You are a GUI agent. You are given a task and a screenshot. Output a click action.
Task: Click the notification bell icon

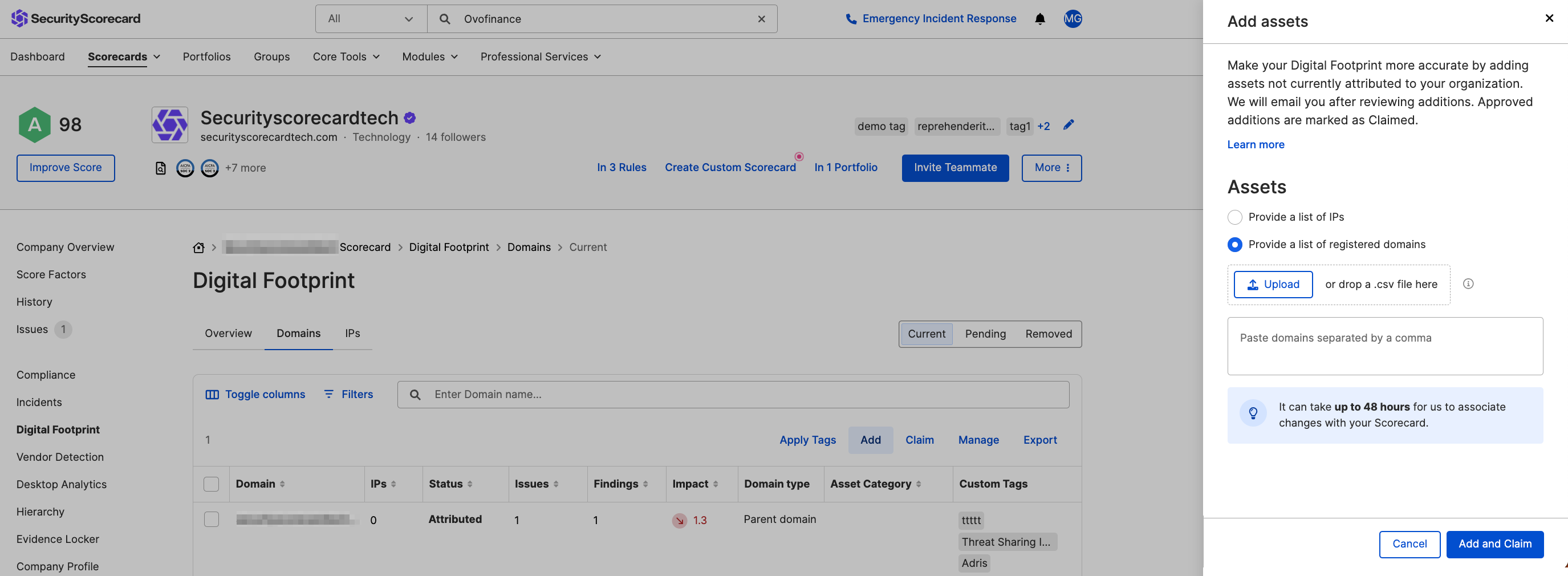click(1039, 18)
